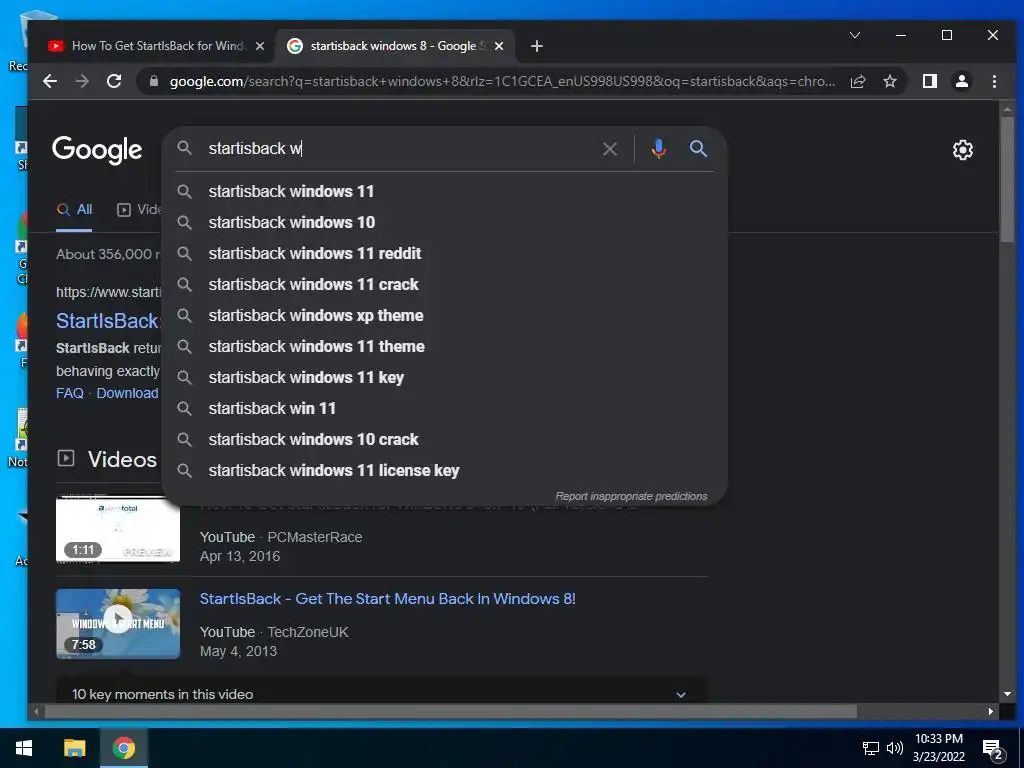Expand 10 key moments in this video
This screenshot has width=1024, height=768.
(381, 694)
